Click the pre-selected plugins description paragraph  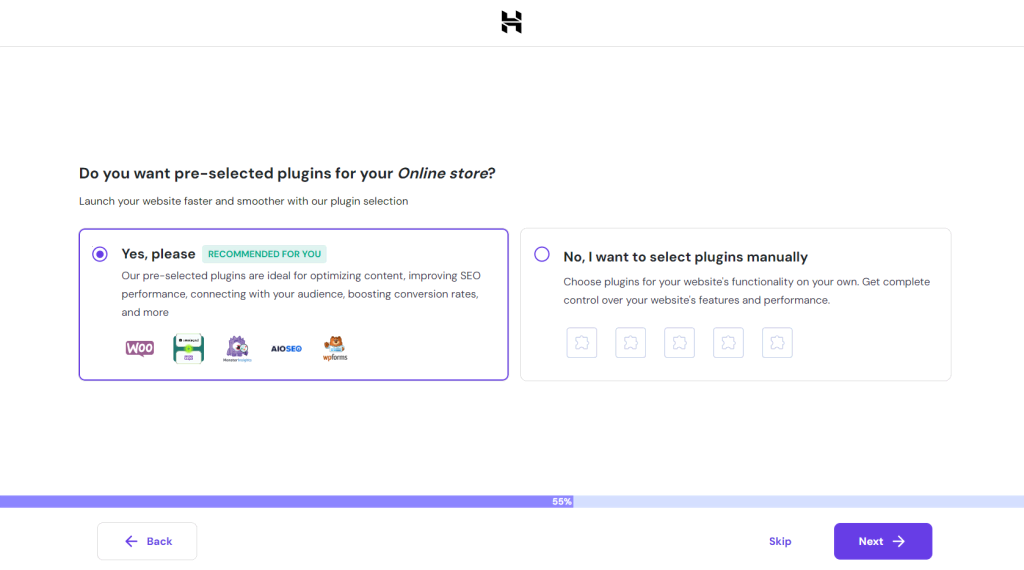301,294
